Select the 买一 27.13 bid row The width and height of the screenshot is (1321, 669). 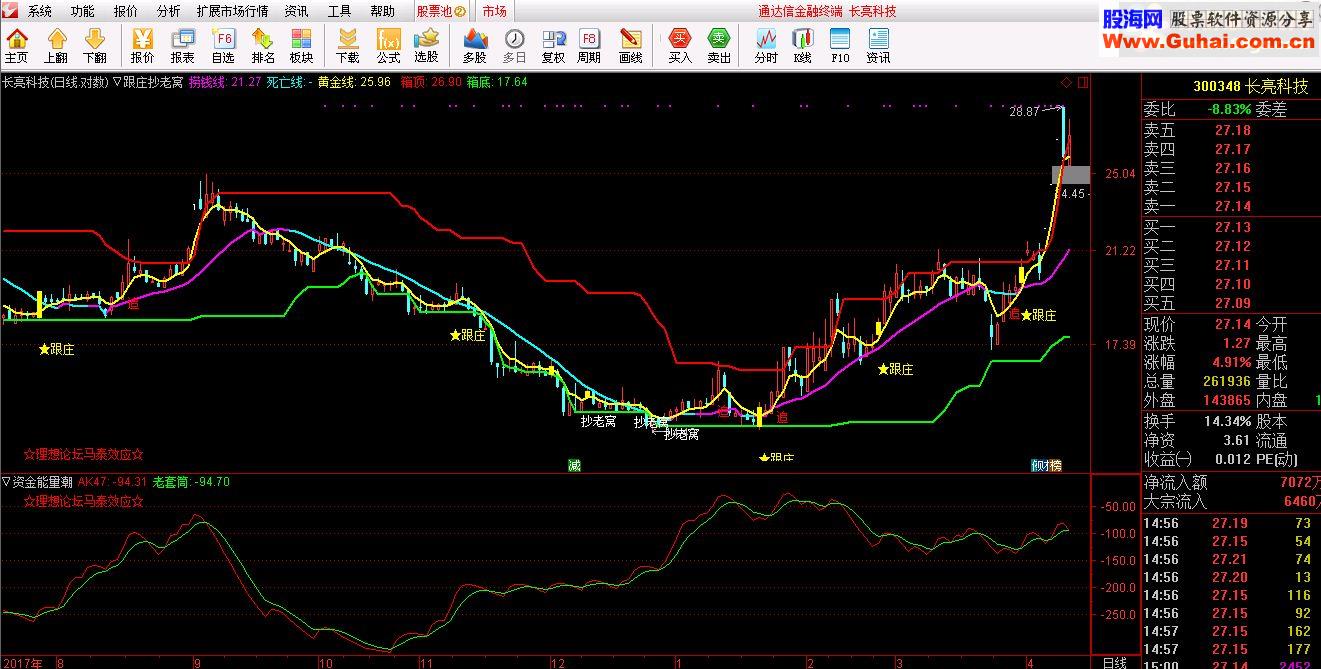point(1231,227)
